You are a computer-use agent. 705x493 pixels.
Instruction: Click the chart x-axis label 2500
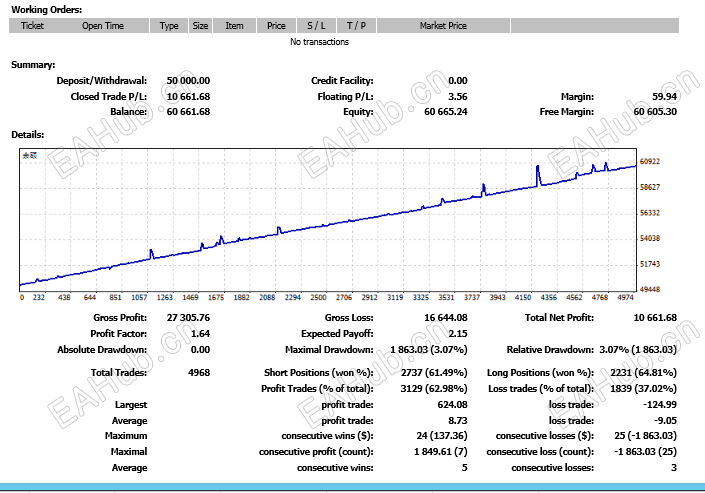(x=318, y=297)
